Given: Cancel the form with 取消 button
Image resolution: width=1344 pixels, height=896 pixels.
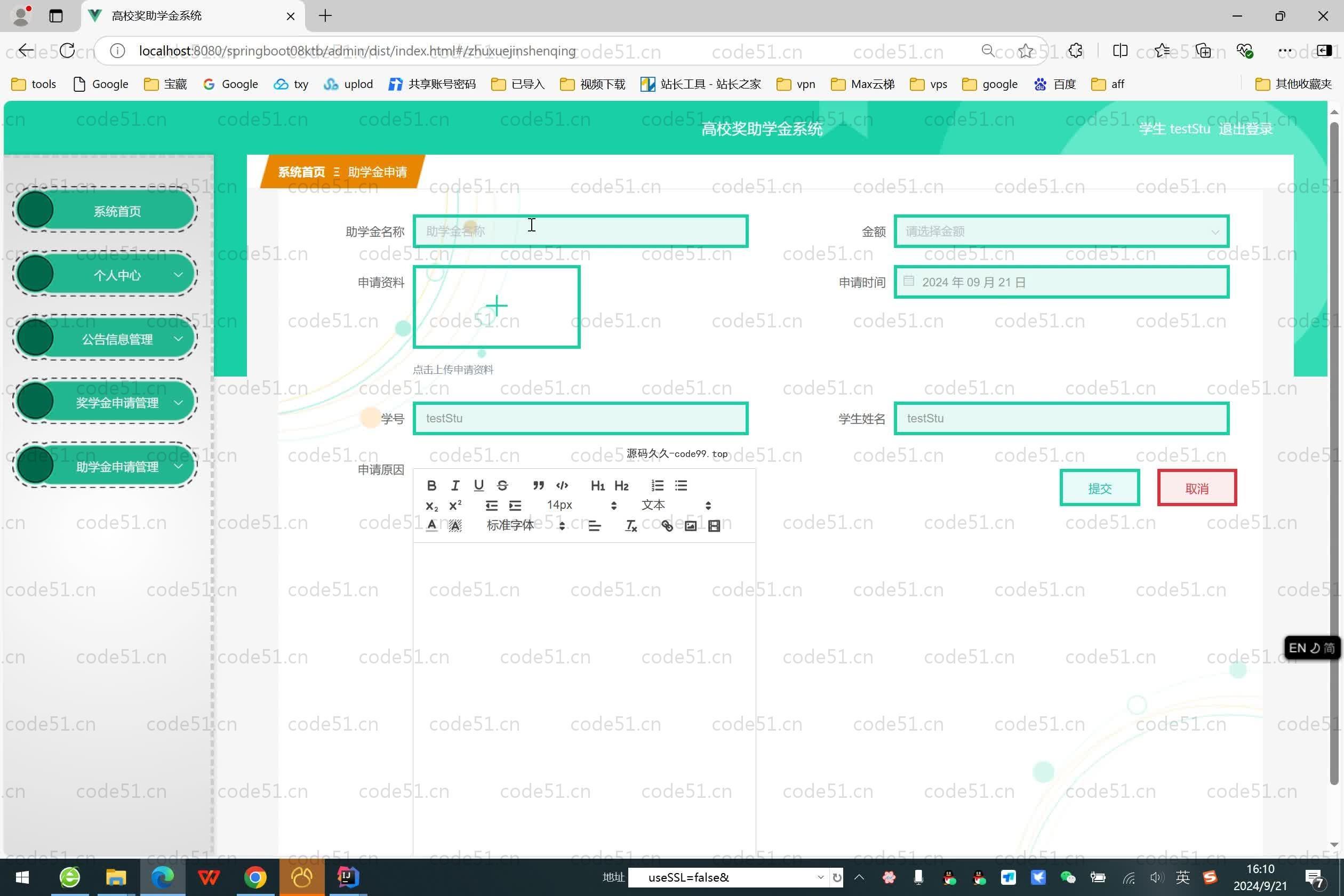Looking at the screenshot, I should tap(1197, 488).
